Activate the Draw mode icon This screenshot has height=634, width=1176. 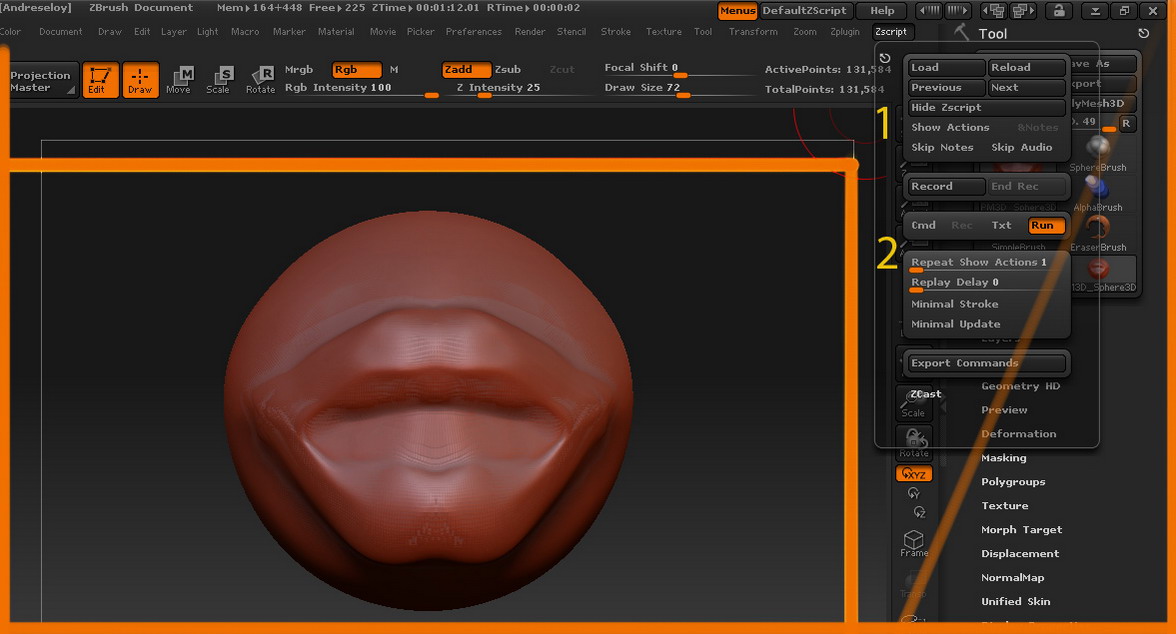(140, 80)
